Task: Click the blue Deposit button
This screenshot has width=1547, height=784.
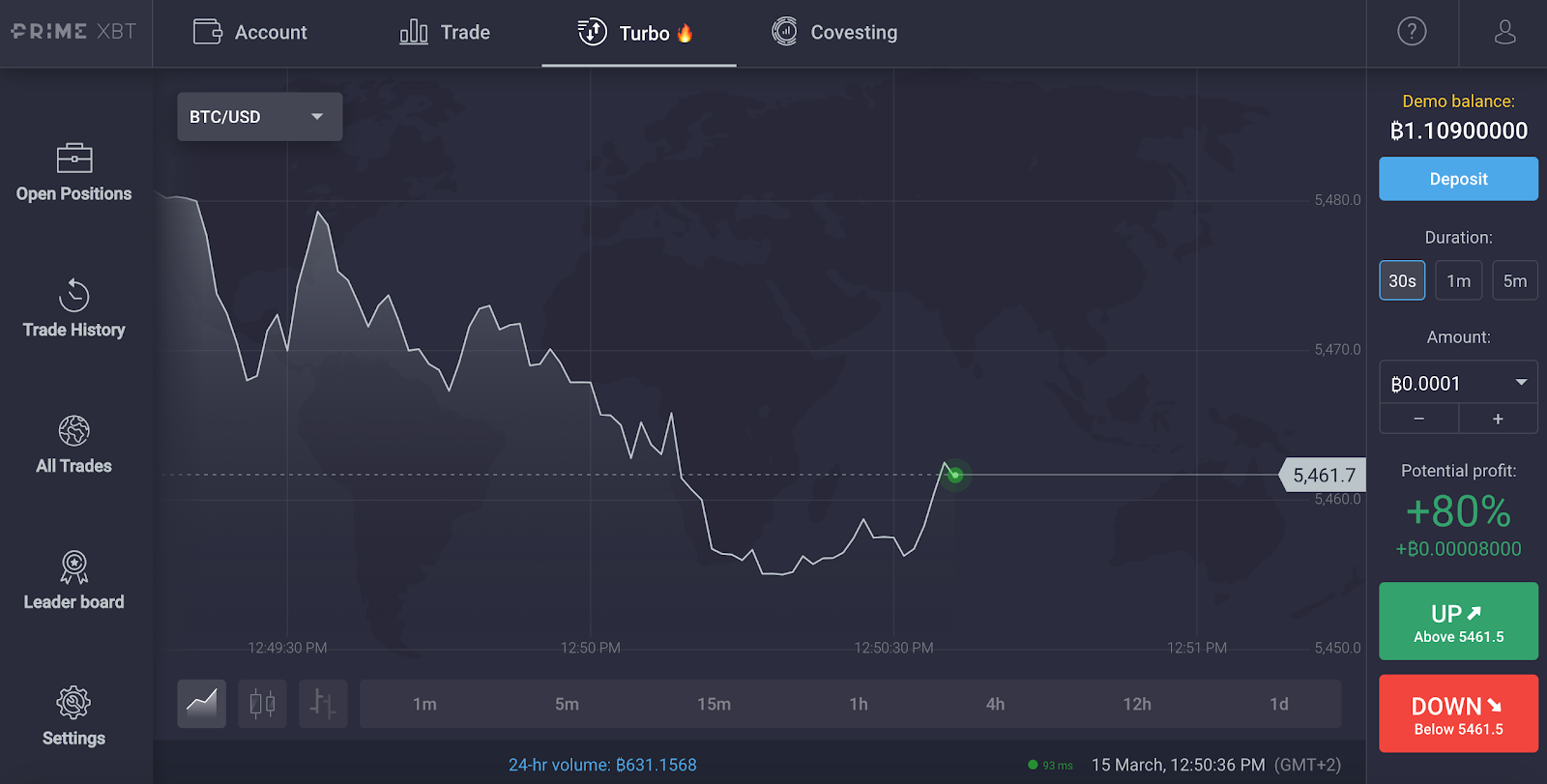Action: (x=1458, y=179)
